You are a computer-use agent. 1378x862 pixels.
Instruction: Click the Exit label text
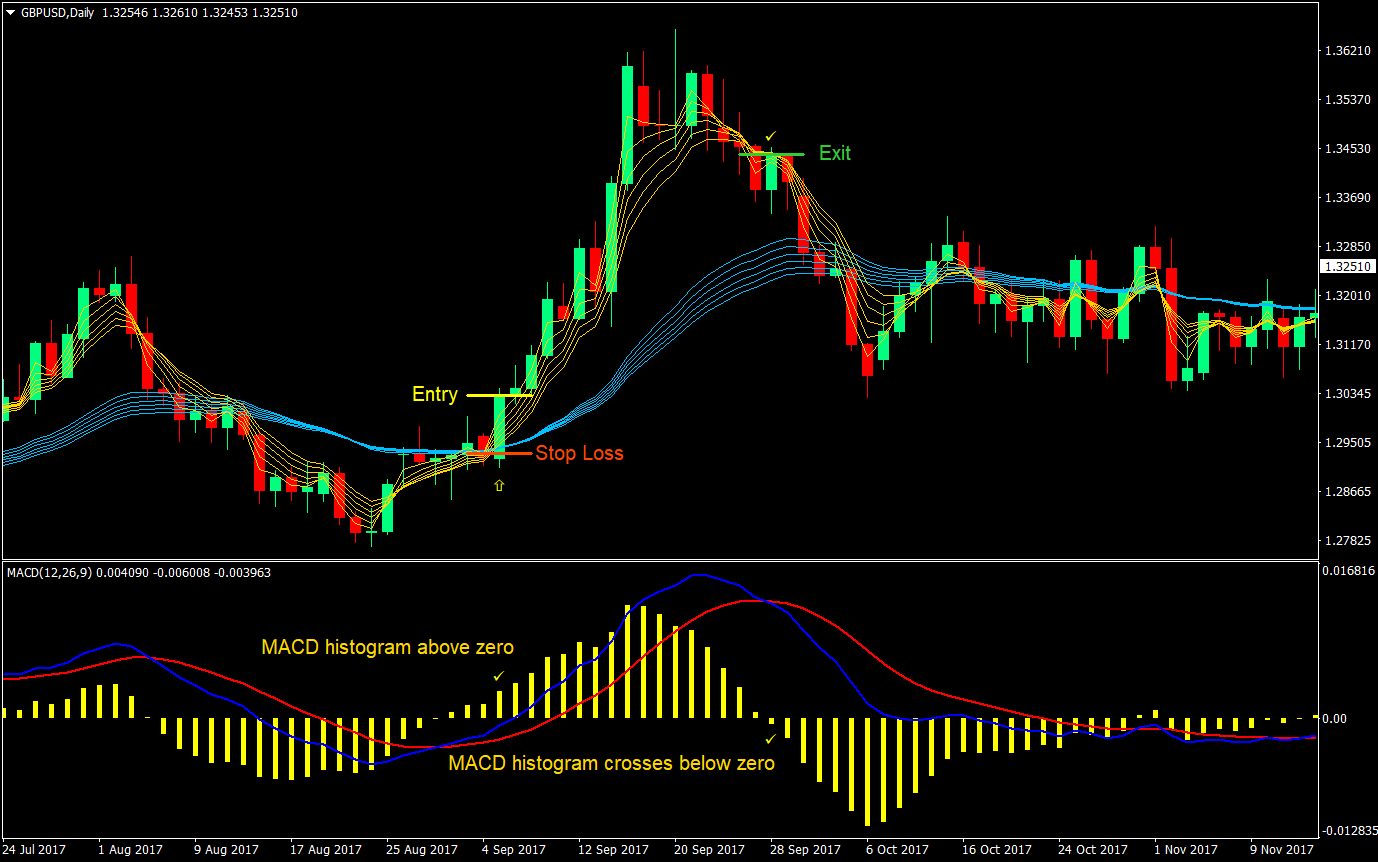point(835,153)
